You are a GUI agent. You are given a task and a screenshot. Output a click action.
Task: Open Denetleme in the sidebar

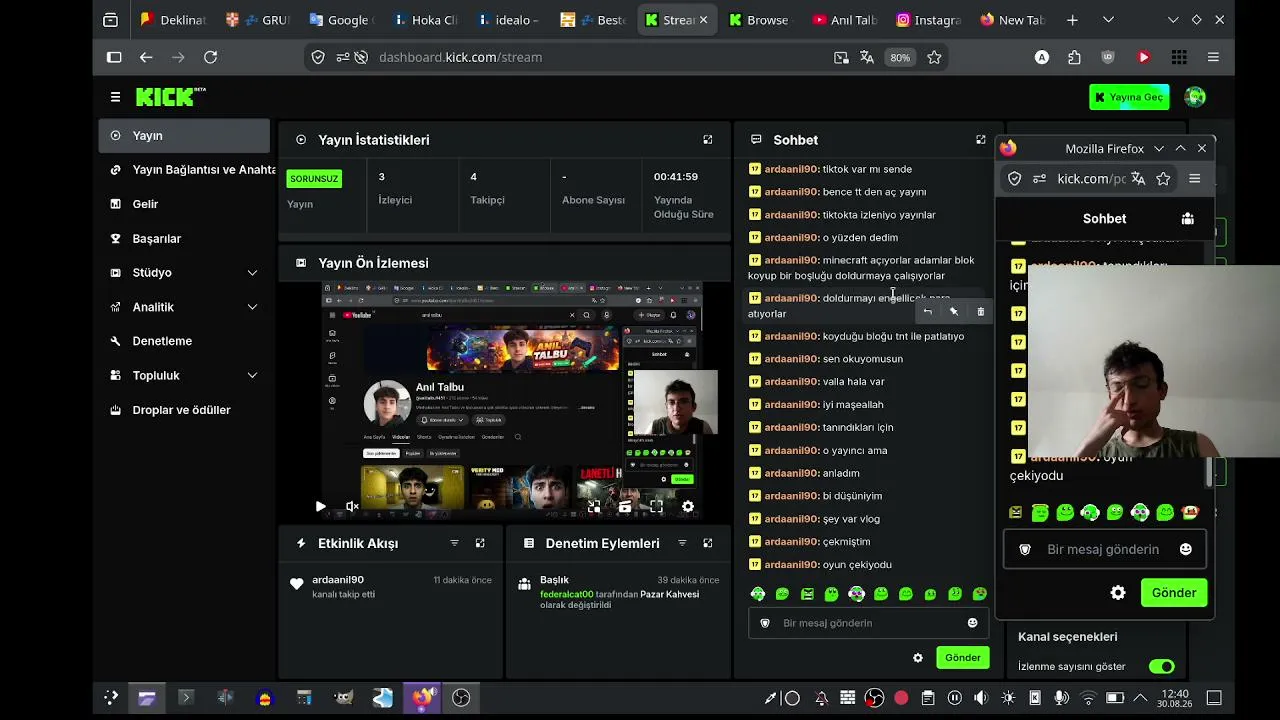tap(184, 341)
